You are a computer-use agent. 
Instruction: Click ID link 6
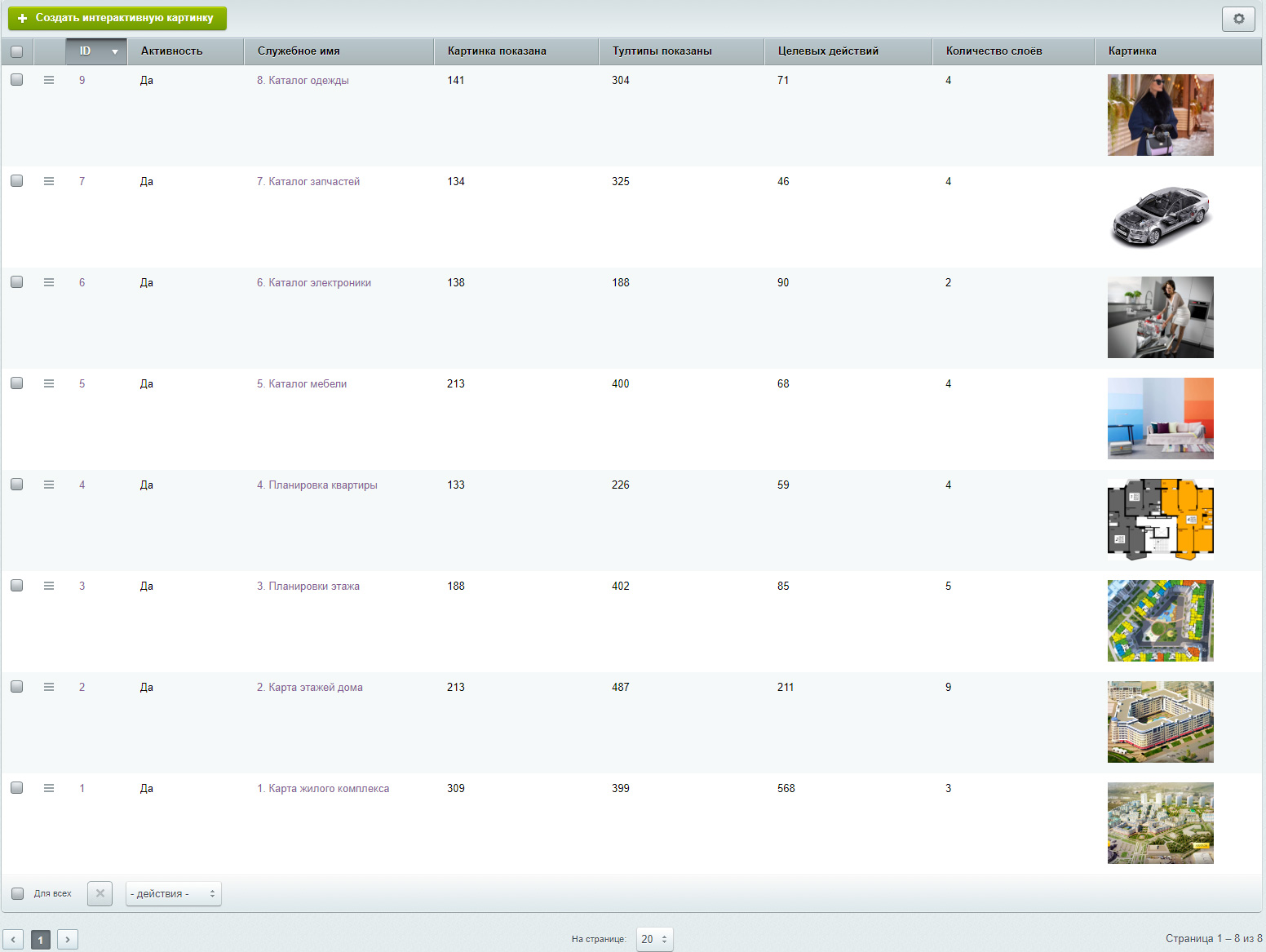pyautogui.click(x=82, y=282)
